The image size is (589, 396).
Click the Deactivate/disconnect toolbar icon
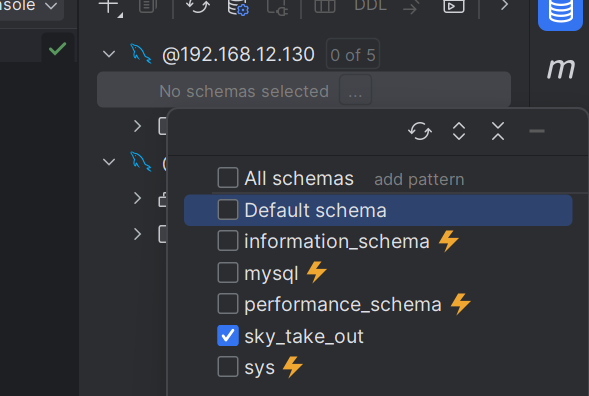pos(277,7)
